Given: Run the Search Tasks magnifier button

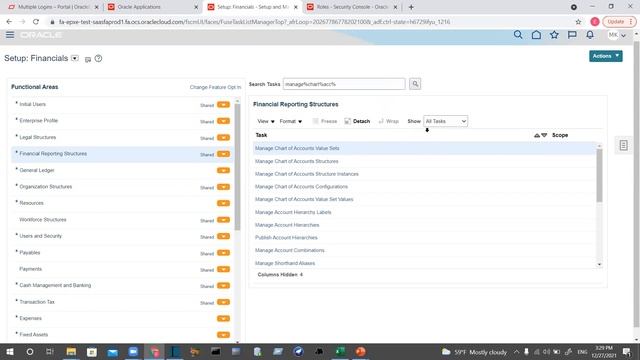Looking at the screenshot, I should (415, 84).
